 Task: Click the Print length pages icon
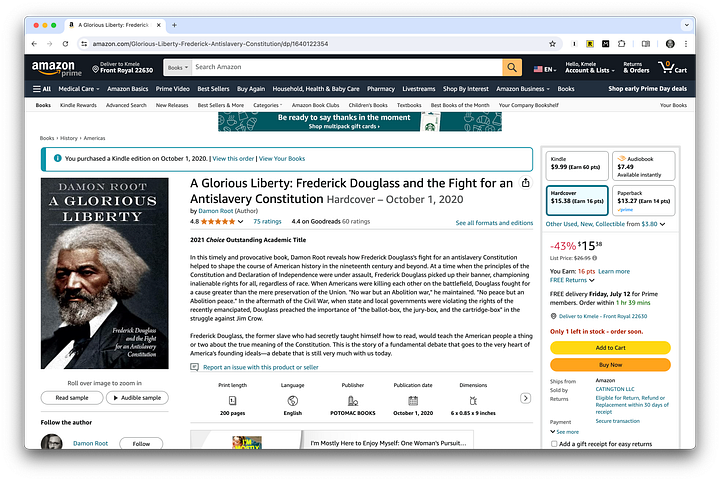pyautogui.click(x=232, y=401)
